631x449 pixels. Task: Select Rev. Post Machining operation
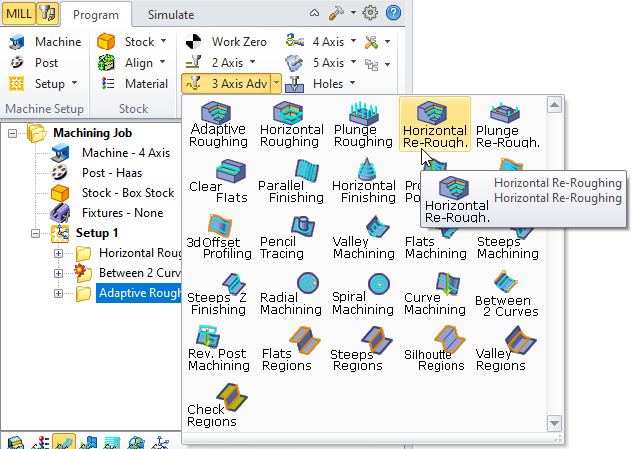[219, 348]
